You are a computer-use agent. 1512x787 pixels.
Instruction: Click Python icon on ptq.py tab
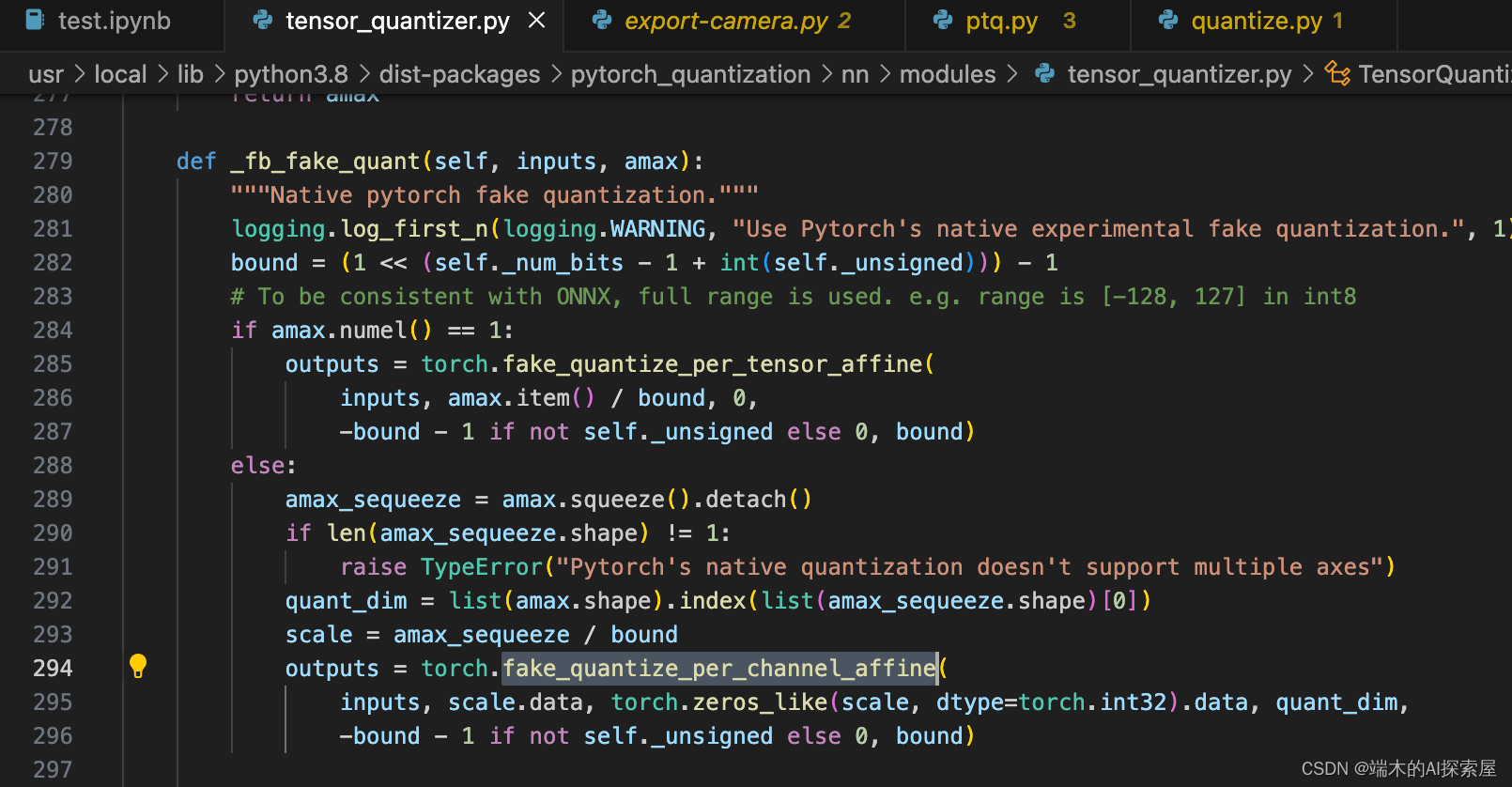(943, 21)
